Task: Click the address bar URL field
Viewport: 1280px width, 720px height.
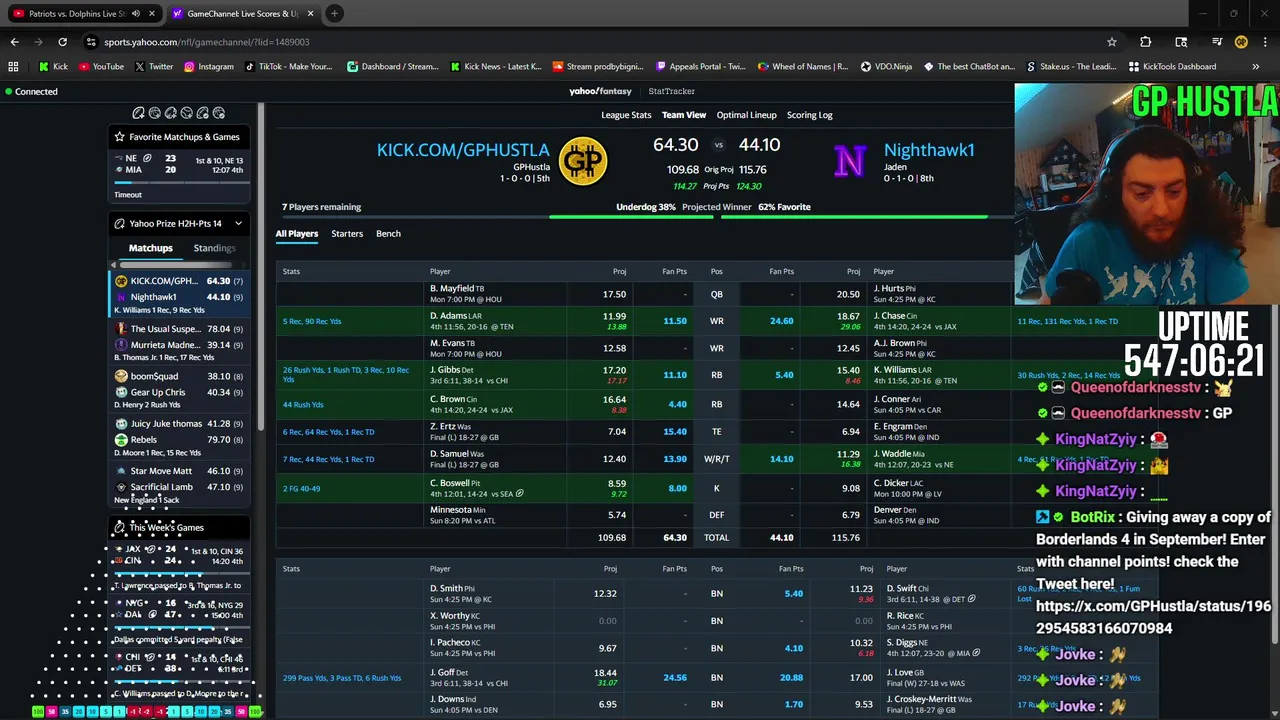Action: coord(600,42)
